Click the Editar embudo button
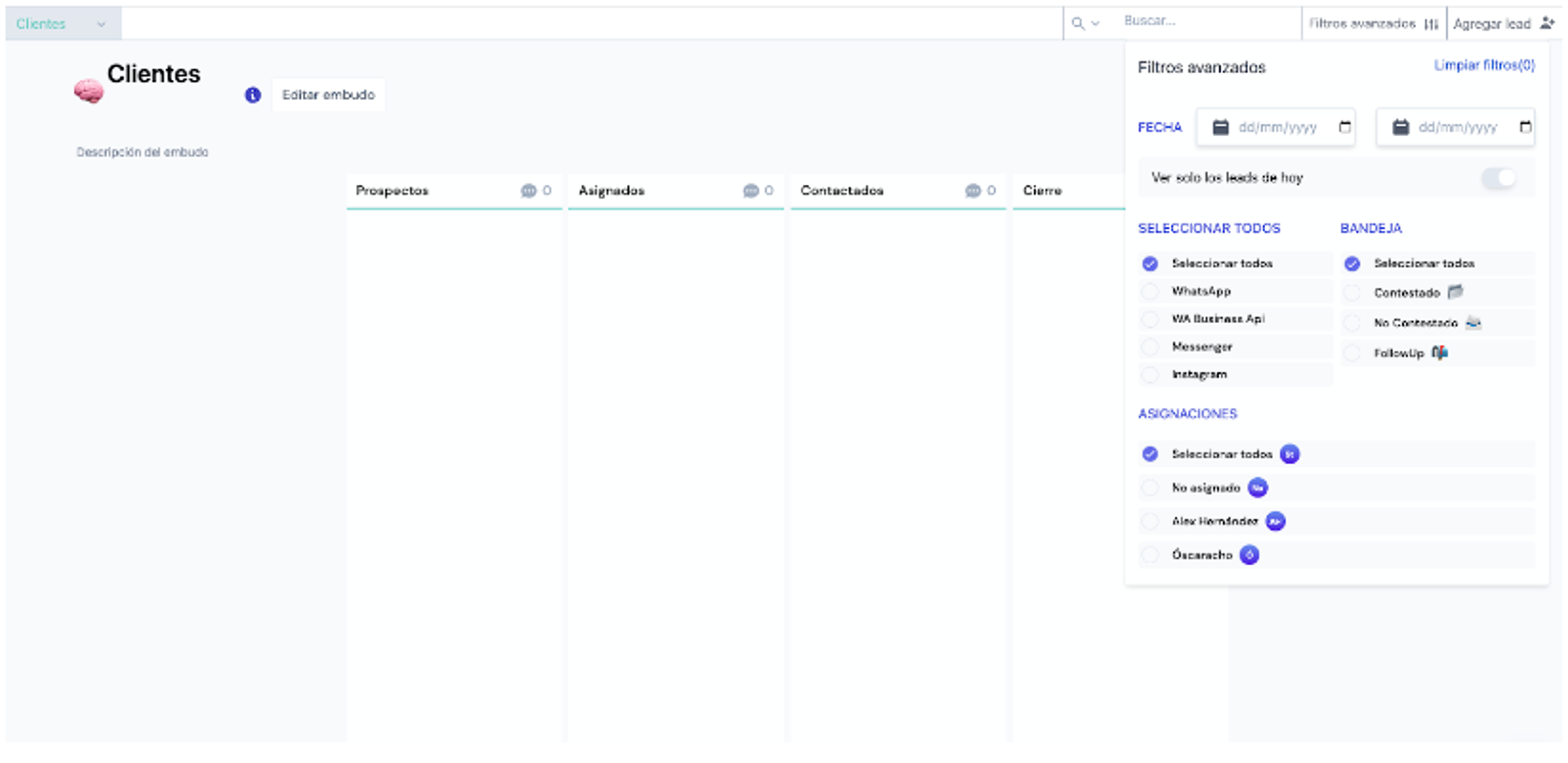Screen dimensions: 1568x763 pyautogui.click(x=328, y=95)
